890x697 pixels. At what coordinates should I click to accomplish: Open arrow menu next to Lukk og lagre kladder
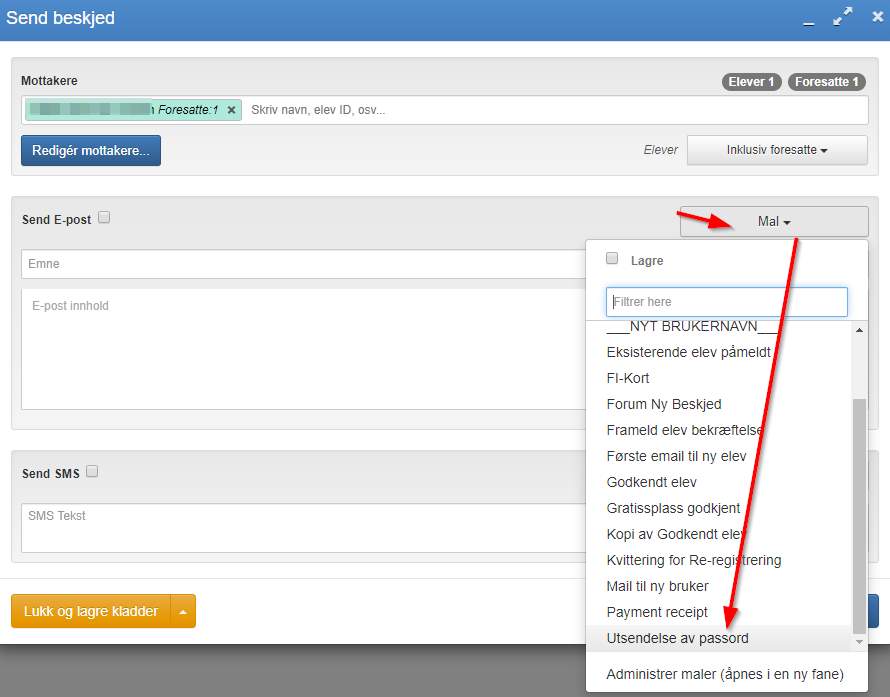183,611
